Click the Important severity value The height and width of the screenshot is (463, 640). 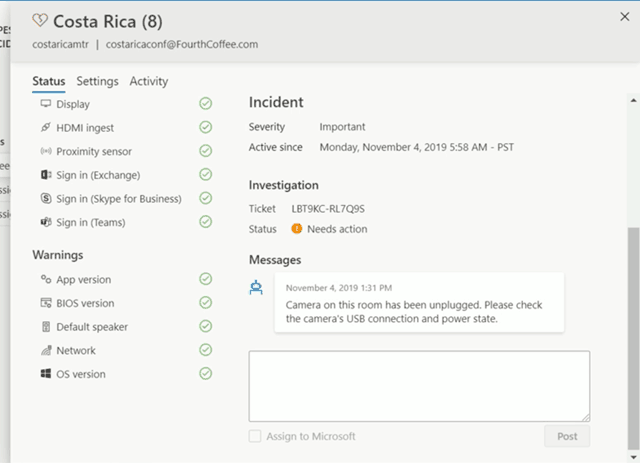[342, 127]
